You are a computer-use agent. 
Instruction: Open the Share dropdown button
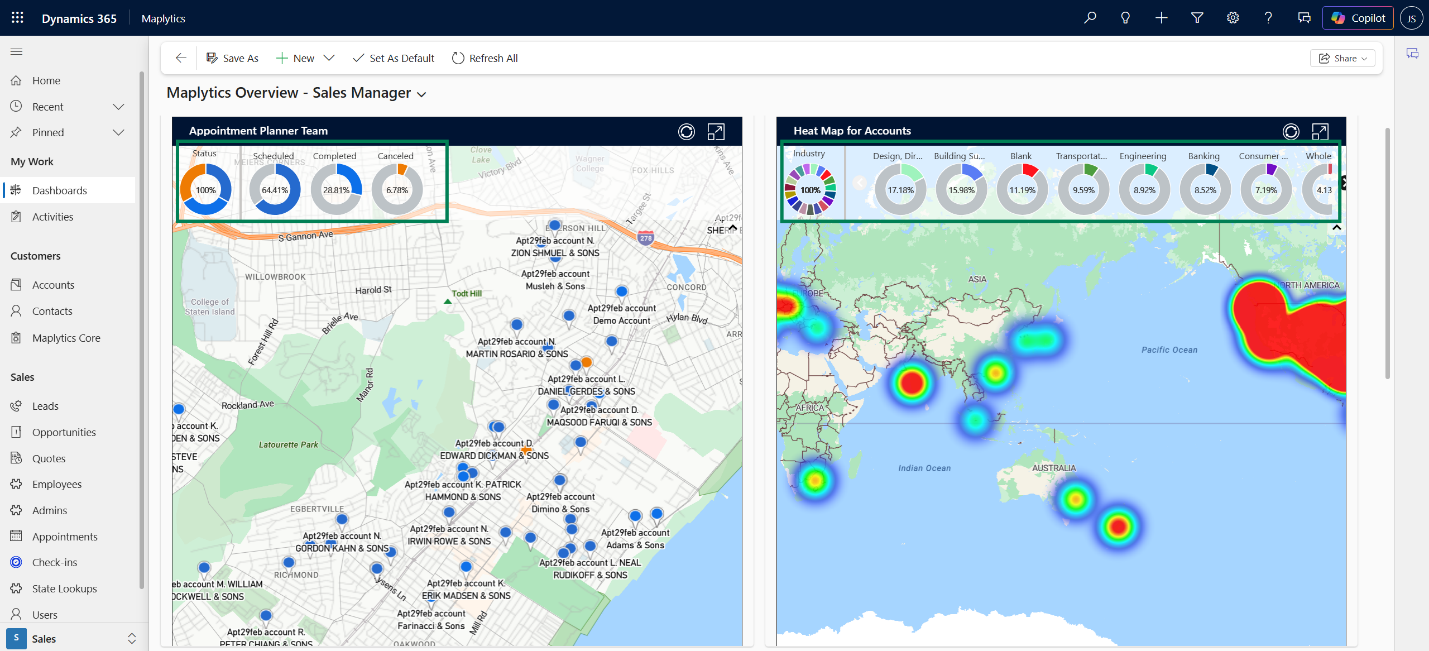pos(1343,58)
